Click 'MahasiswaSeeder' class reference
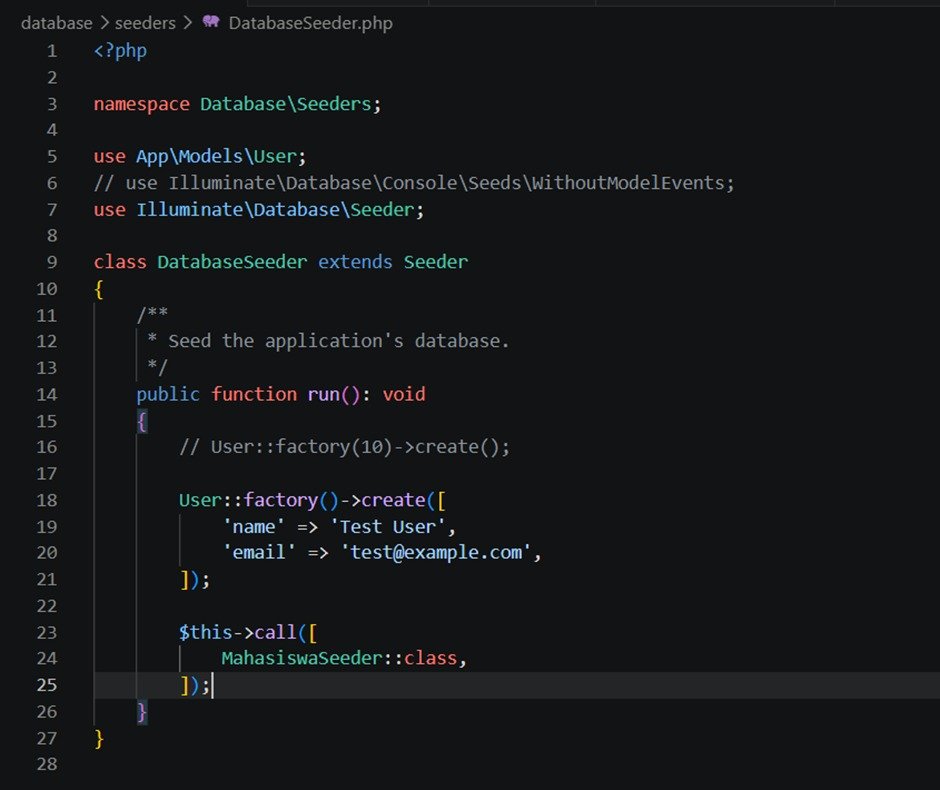The image size is (940, 790). point(302,658)
